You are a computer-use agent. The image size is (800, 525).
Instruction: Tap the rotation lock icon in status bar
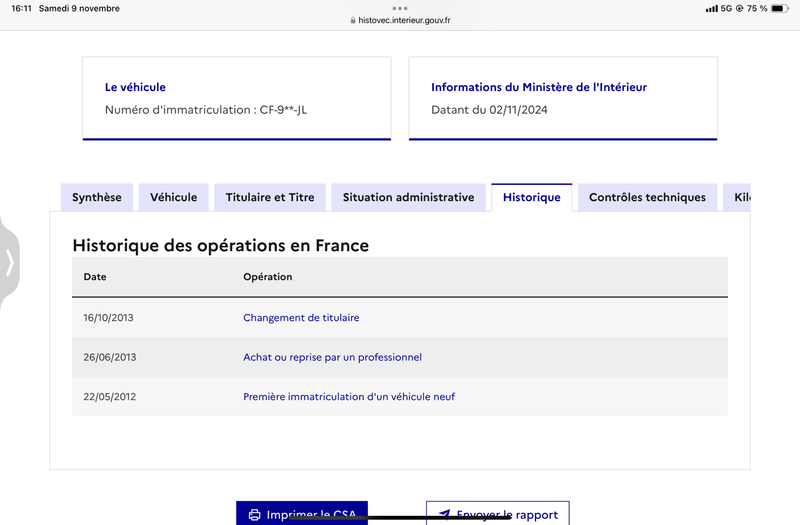point(739,8)
